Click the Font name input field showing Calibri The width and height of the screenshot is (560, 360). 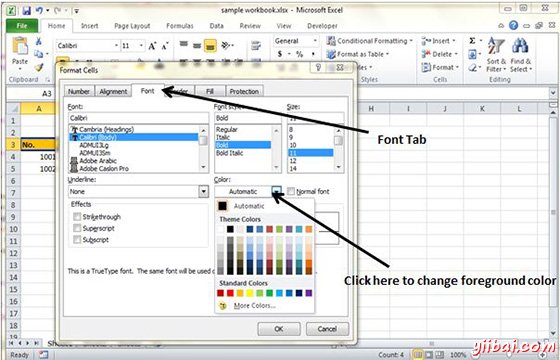(x=138, y=118)
